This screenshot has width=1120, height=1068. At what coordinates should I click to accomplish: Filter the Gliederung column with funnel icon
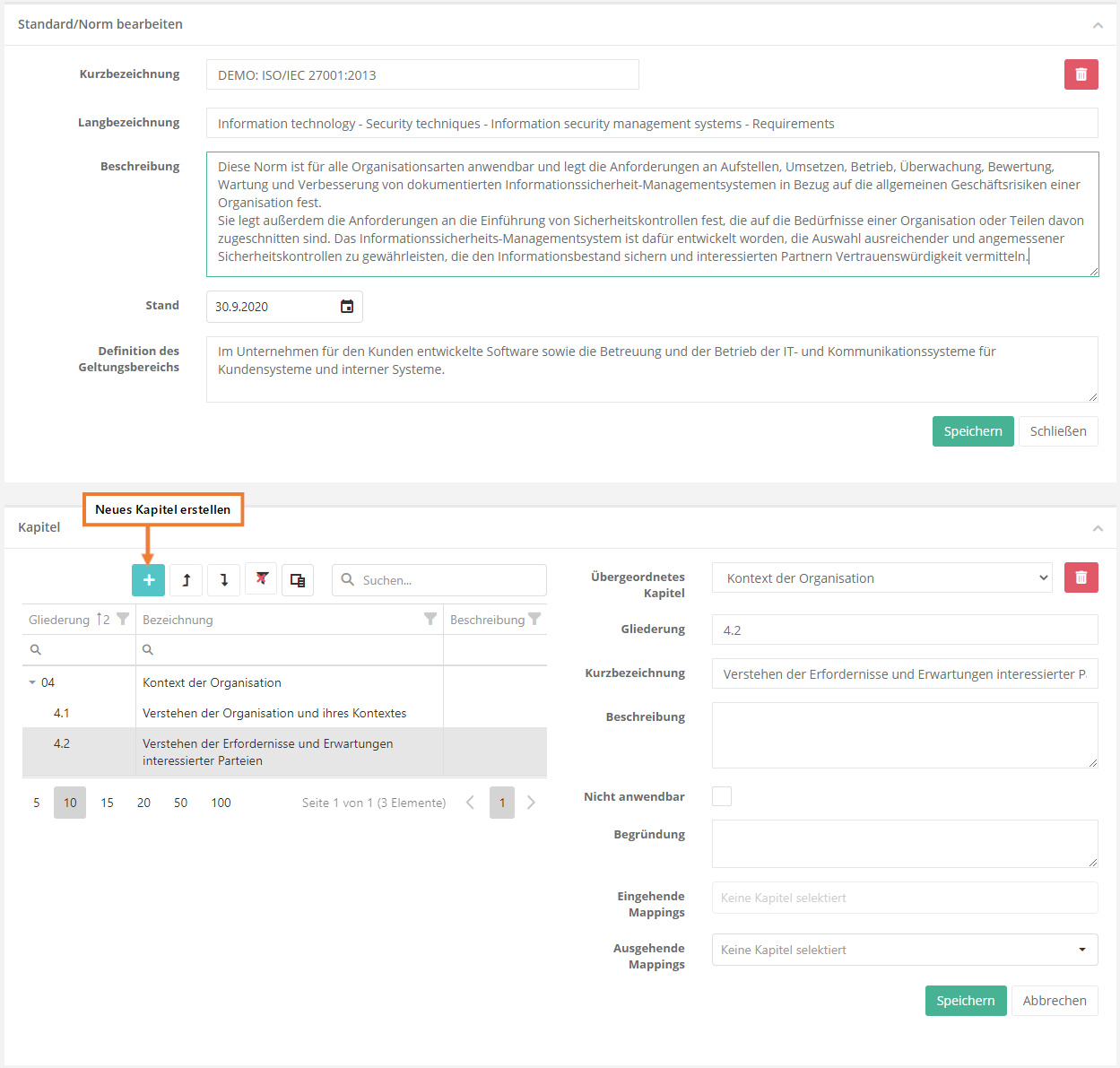tap(123, 620)
